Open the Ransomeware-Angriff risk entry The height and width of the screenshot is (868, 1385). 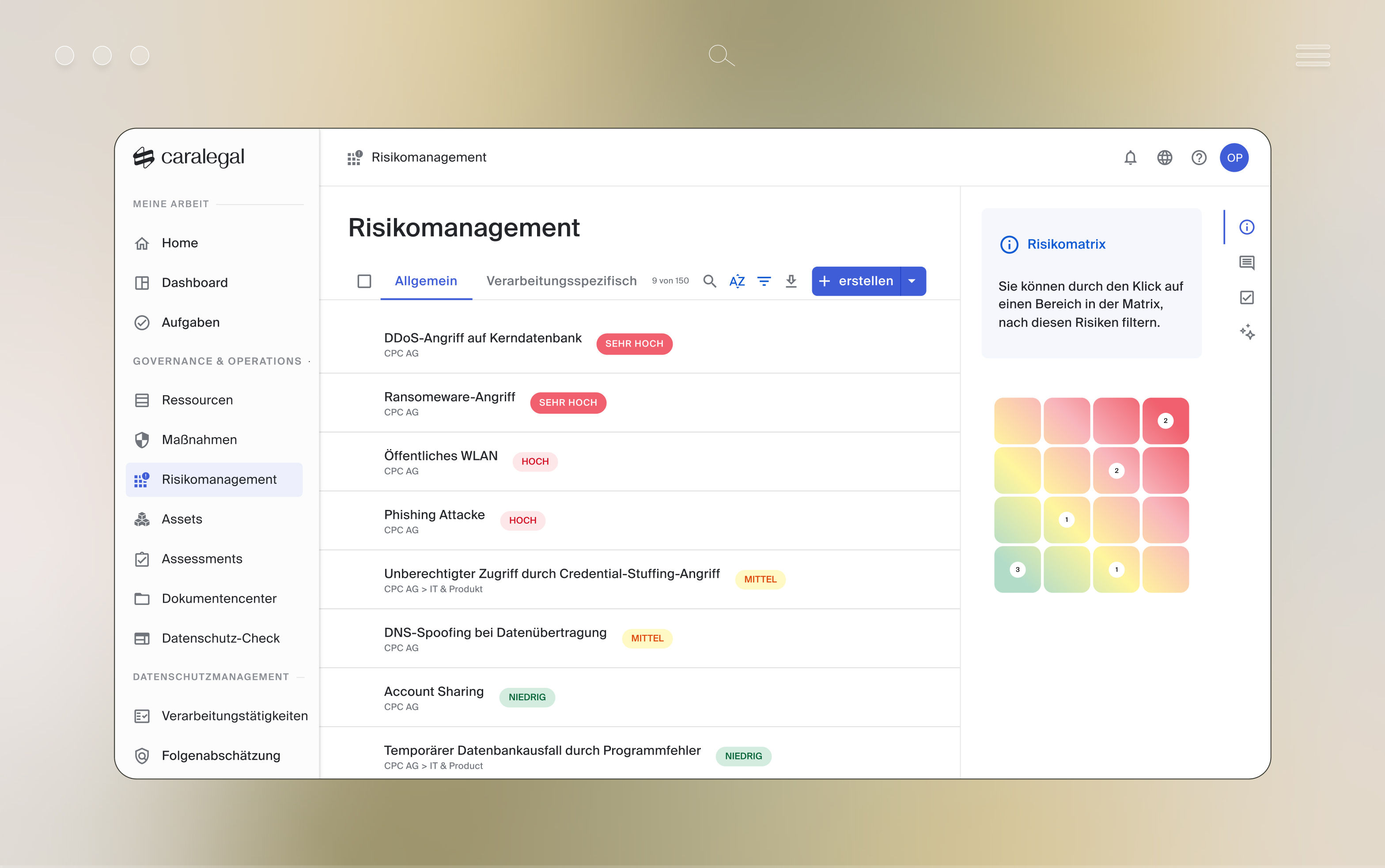(450, 396)
